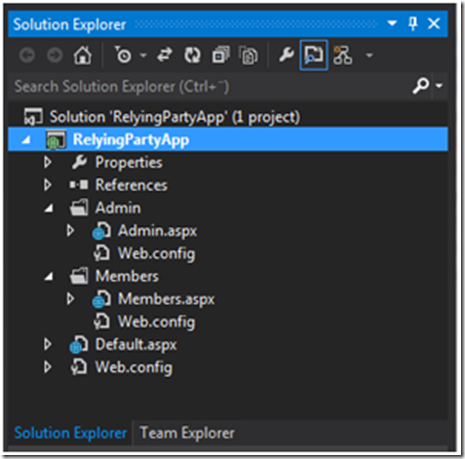Image resolution: width=465 pixels, height=459 pixels.
Task: Expand the Properties node
Action: pos(48,162)
